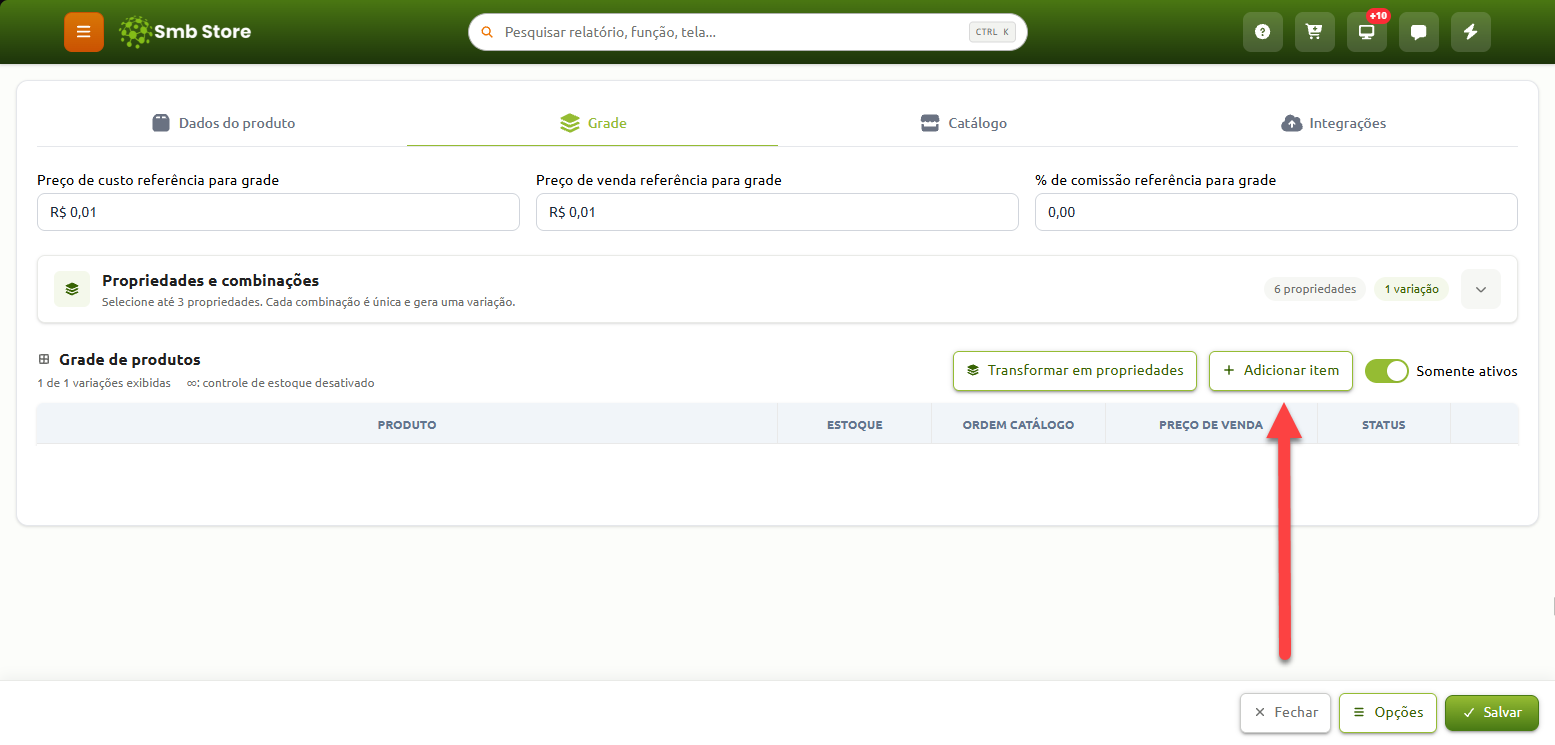Toggle the Somente ativos switch

point(1386,371)
